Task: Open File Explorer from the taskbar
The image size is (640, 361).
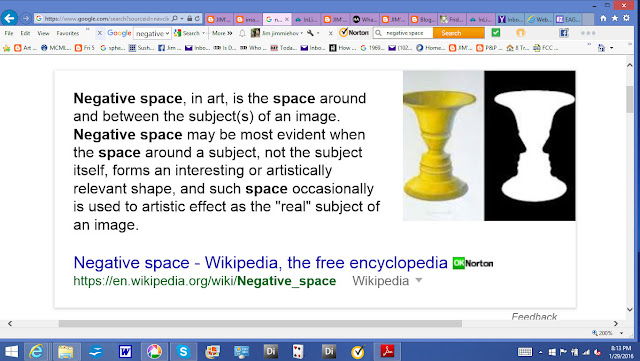Action: 65,351
